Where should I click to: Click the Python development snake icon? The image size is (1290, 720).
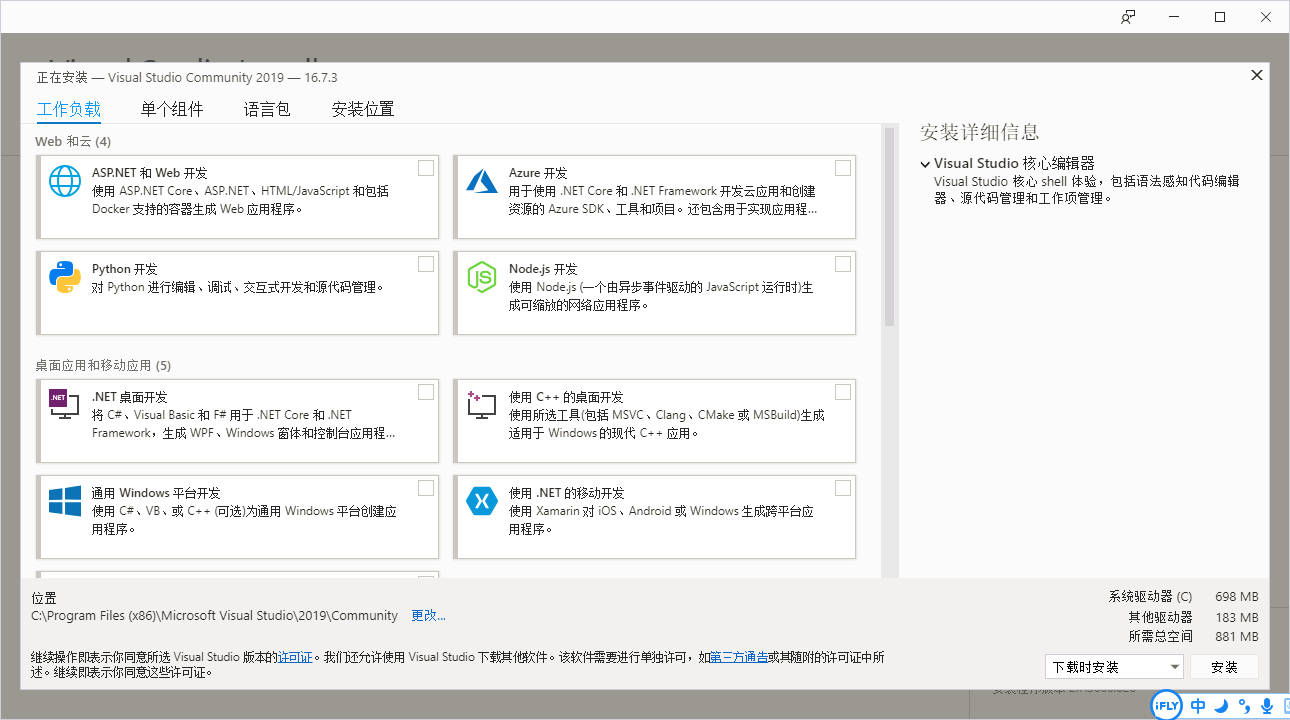coord(65,277)
